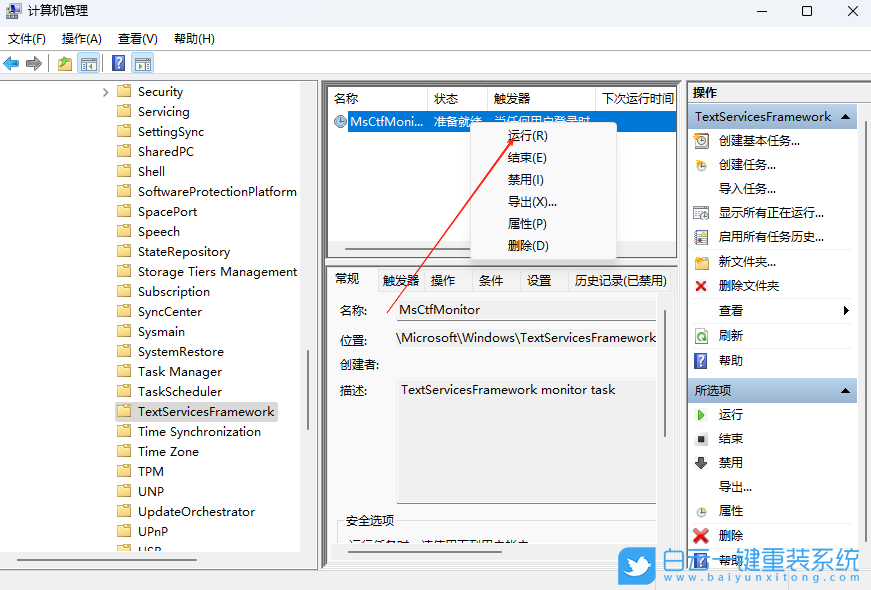This screenshot has height=590, width=871.
Task: Toggle the Show/Hide console tree icon
Action: click(x=87, y=63)
